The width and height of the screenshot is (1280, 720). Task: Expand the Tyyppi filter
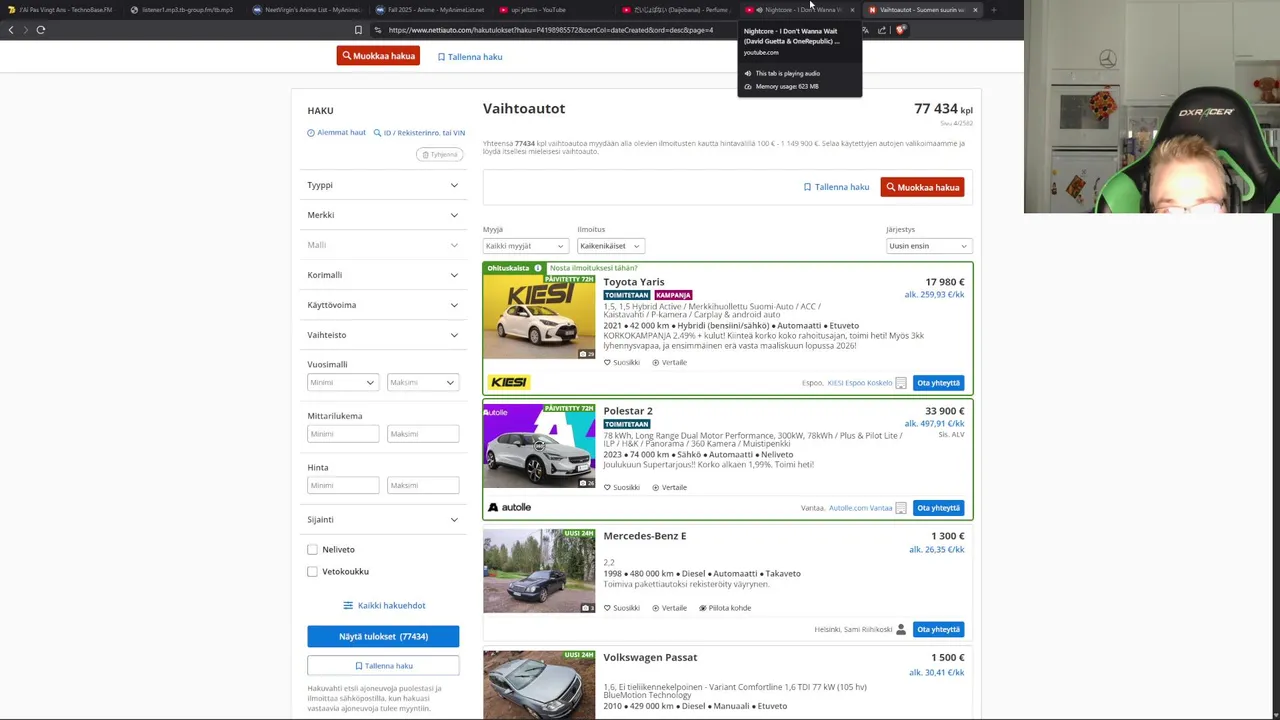click(383, 185)
